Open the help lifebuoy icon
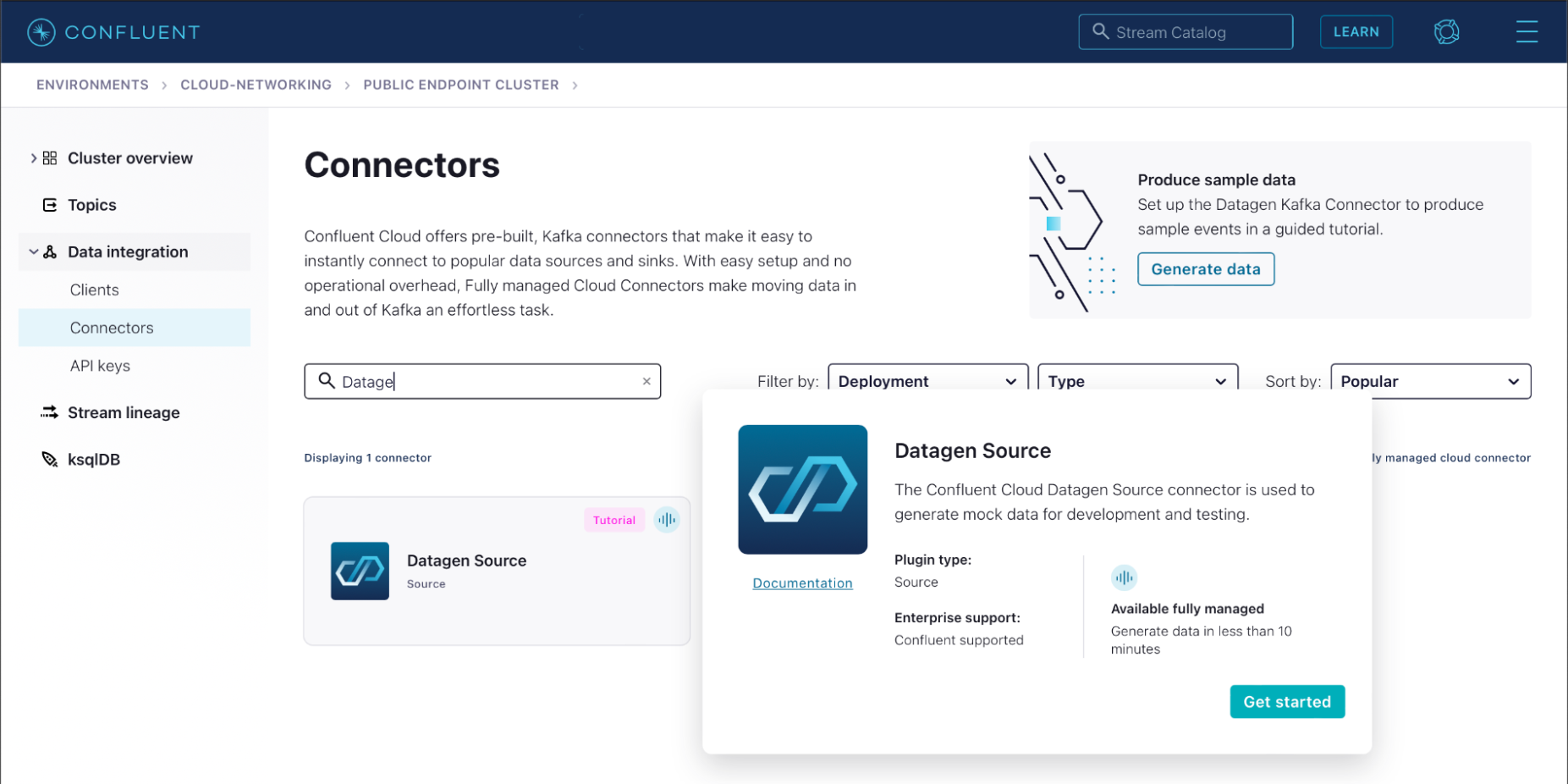1568x784 pixels. coord(1447,32)
